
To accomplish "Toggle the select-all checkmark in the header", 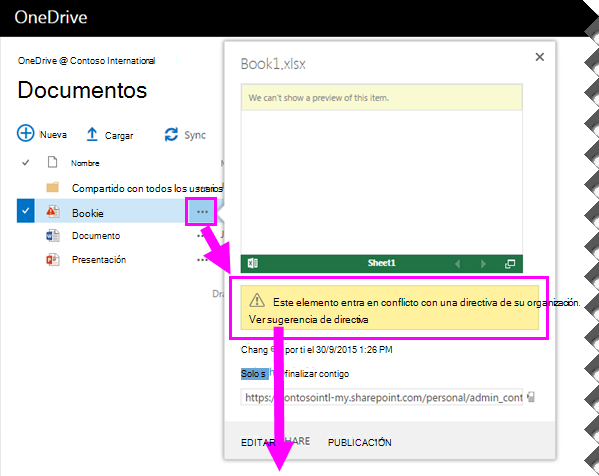I will (26, 163).
